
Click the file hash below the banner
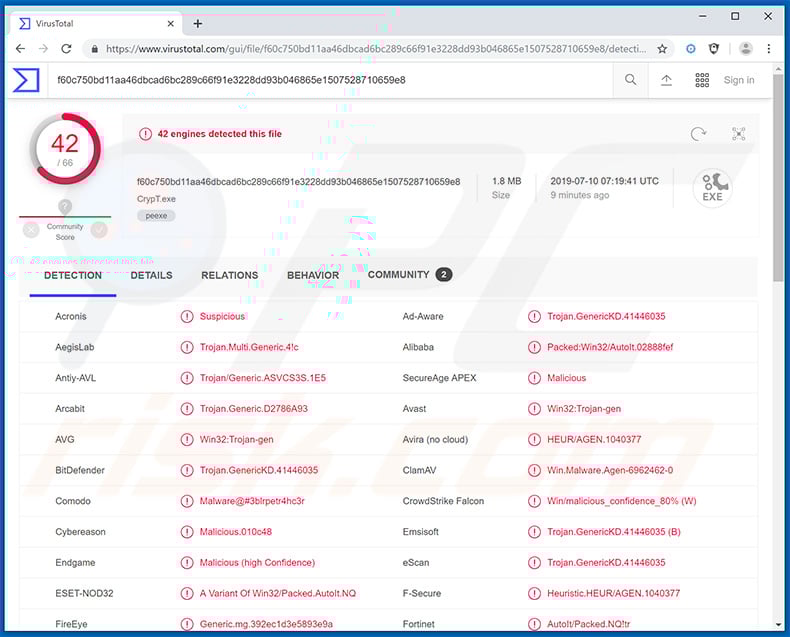pyautogui.click(x=298, y=182)
